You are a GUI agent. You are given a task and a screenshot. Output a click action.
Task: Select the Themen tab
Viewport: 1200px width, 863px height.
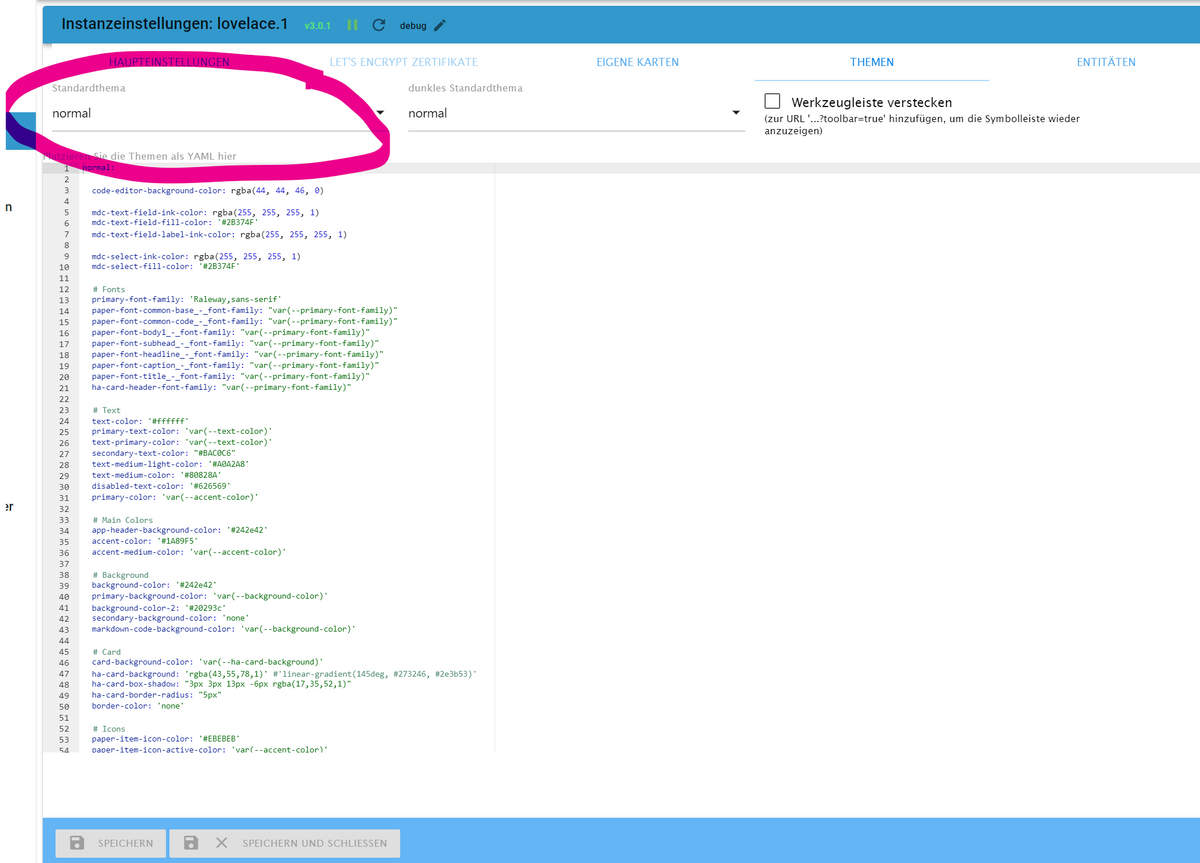click(871, 62)
